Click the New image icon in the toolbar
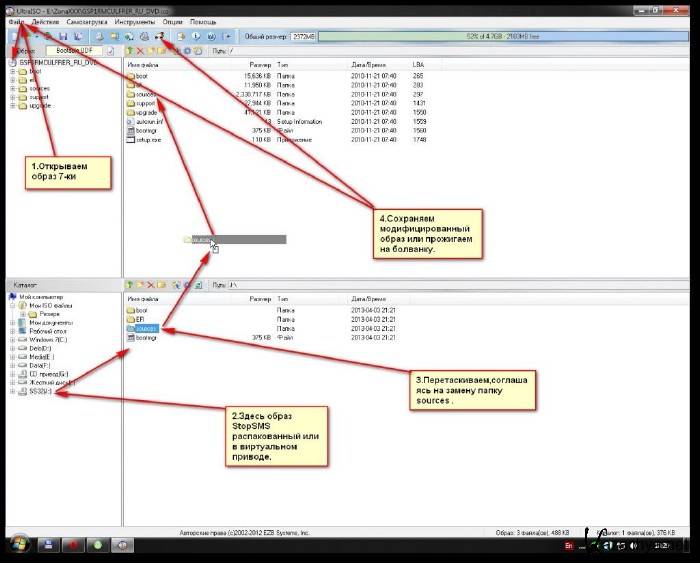 [13, 35]
